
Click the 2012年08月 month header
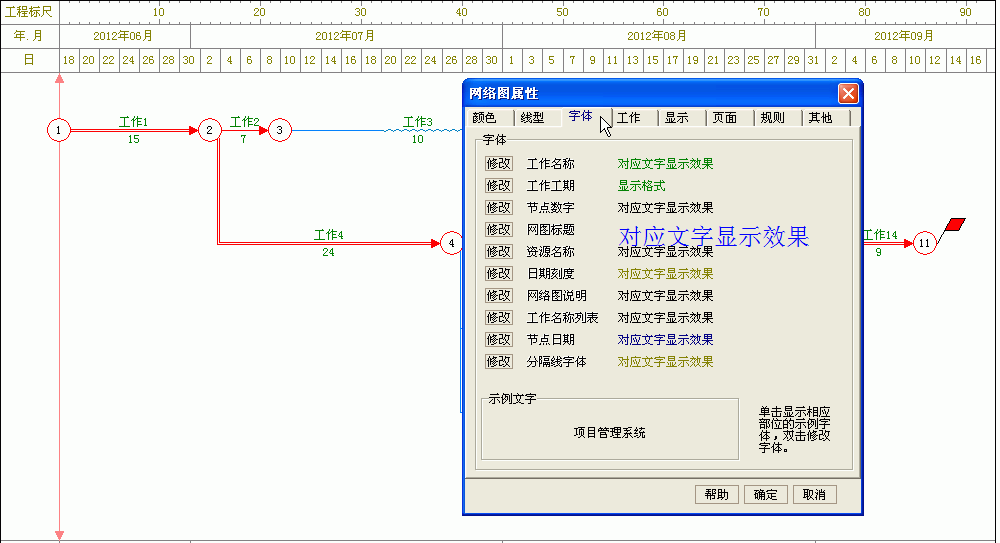[x=657, y=36]
